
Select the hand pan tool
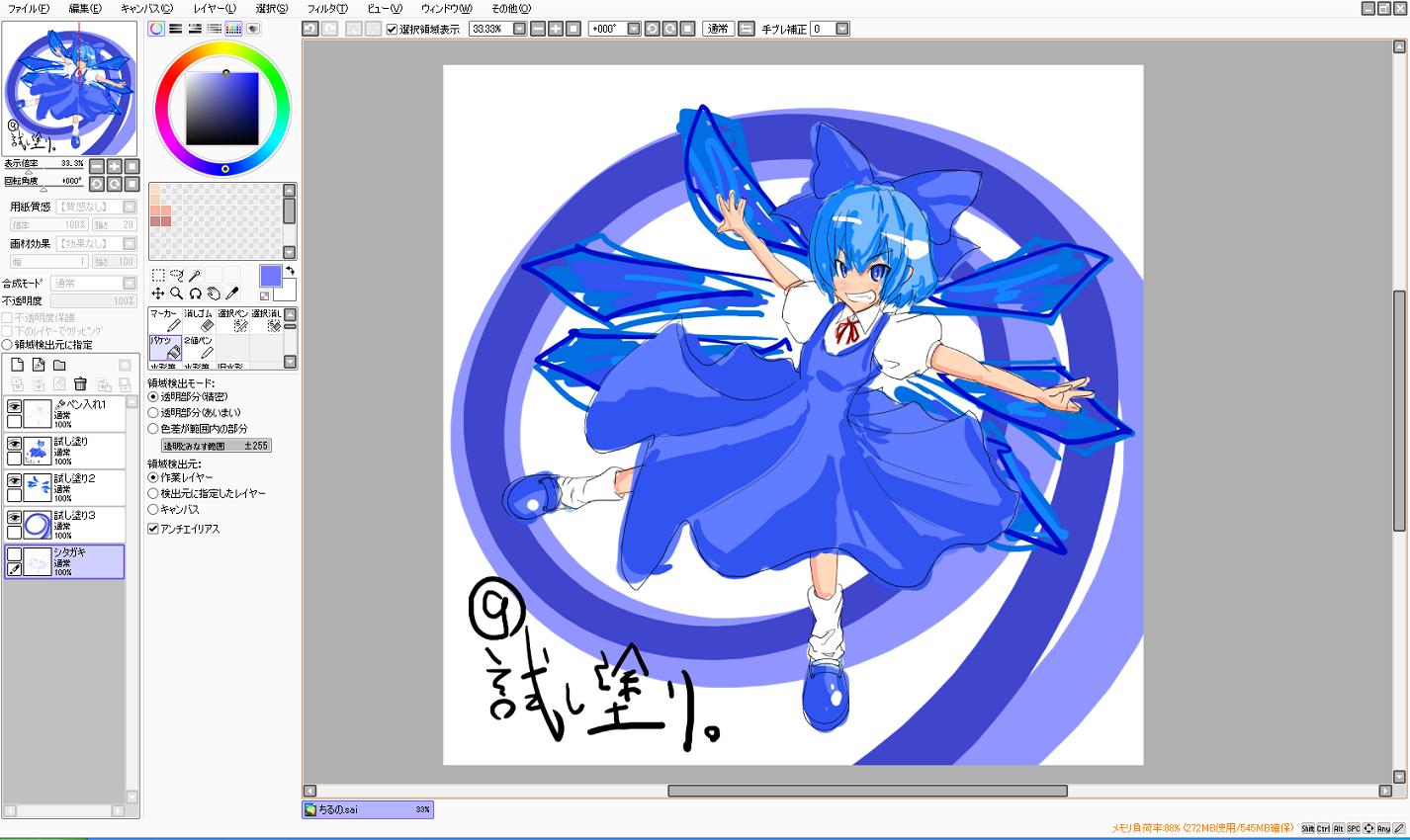(x=214, y=294)
